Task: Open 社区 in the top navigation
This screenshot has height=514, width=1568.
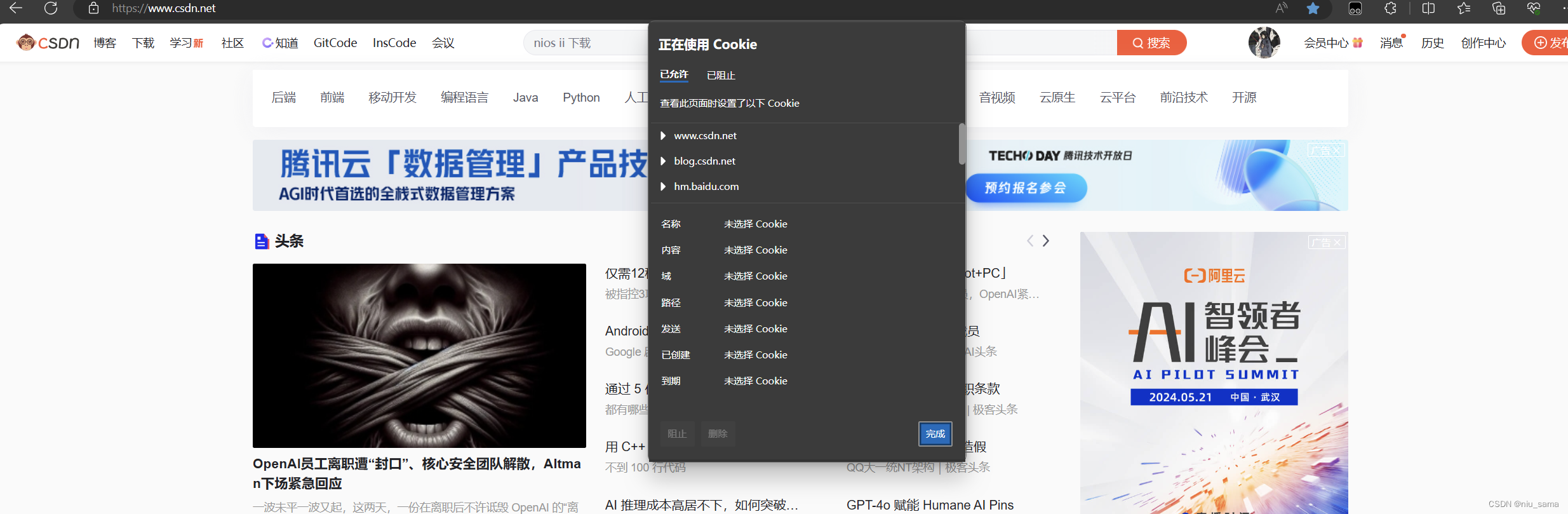Action: click(232, 43)
